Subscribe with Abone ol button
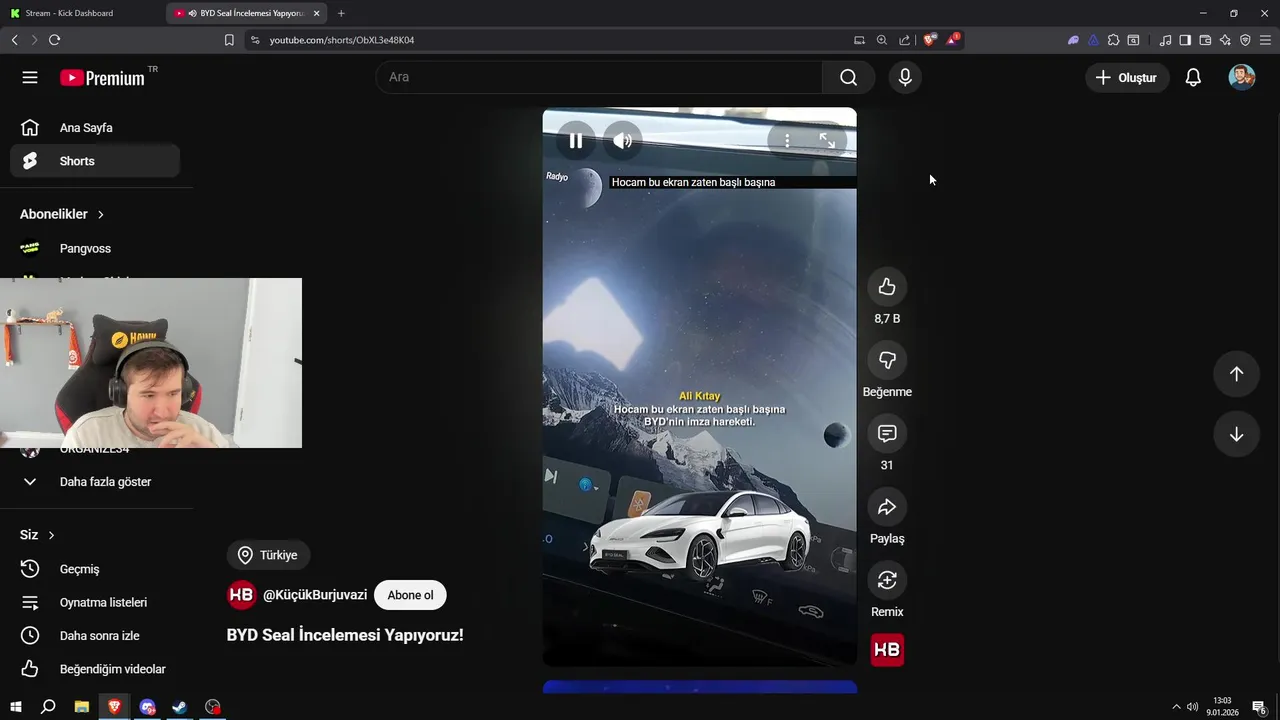This screenshot has height=720, width=1280. click(410, 595)
